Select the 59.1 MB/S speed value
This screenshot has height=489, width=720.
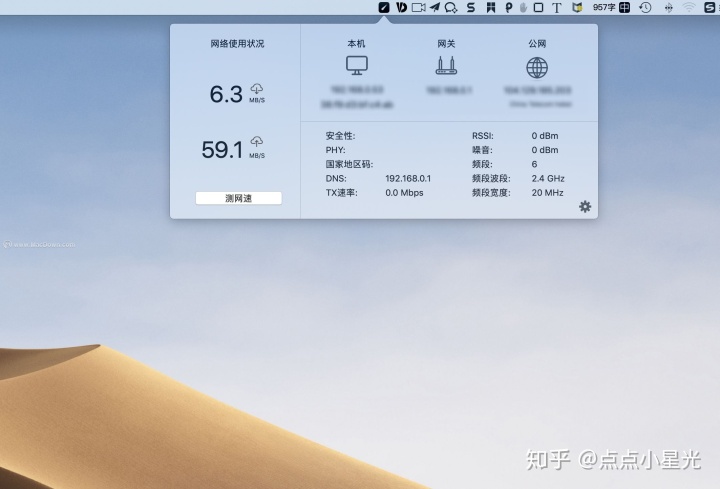pos(222,150)
